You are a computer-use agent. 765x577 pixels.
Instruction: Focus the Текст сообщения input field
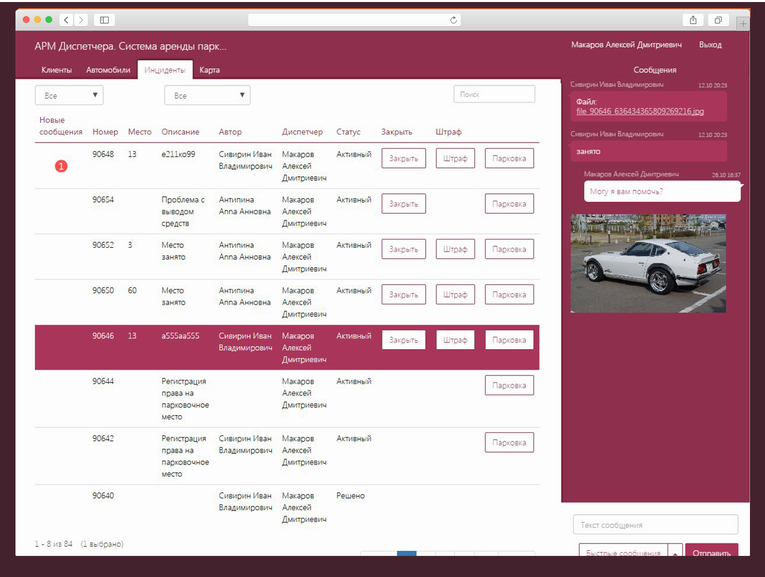click(655, 525)
